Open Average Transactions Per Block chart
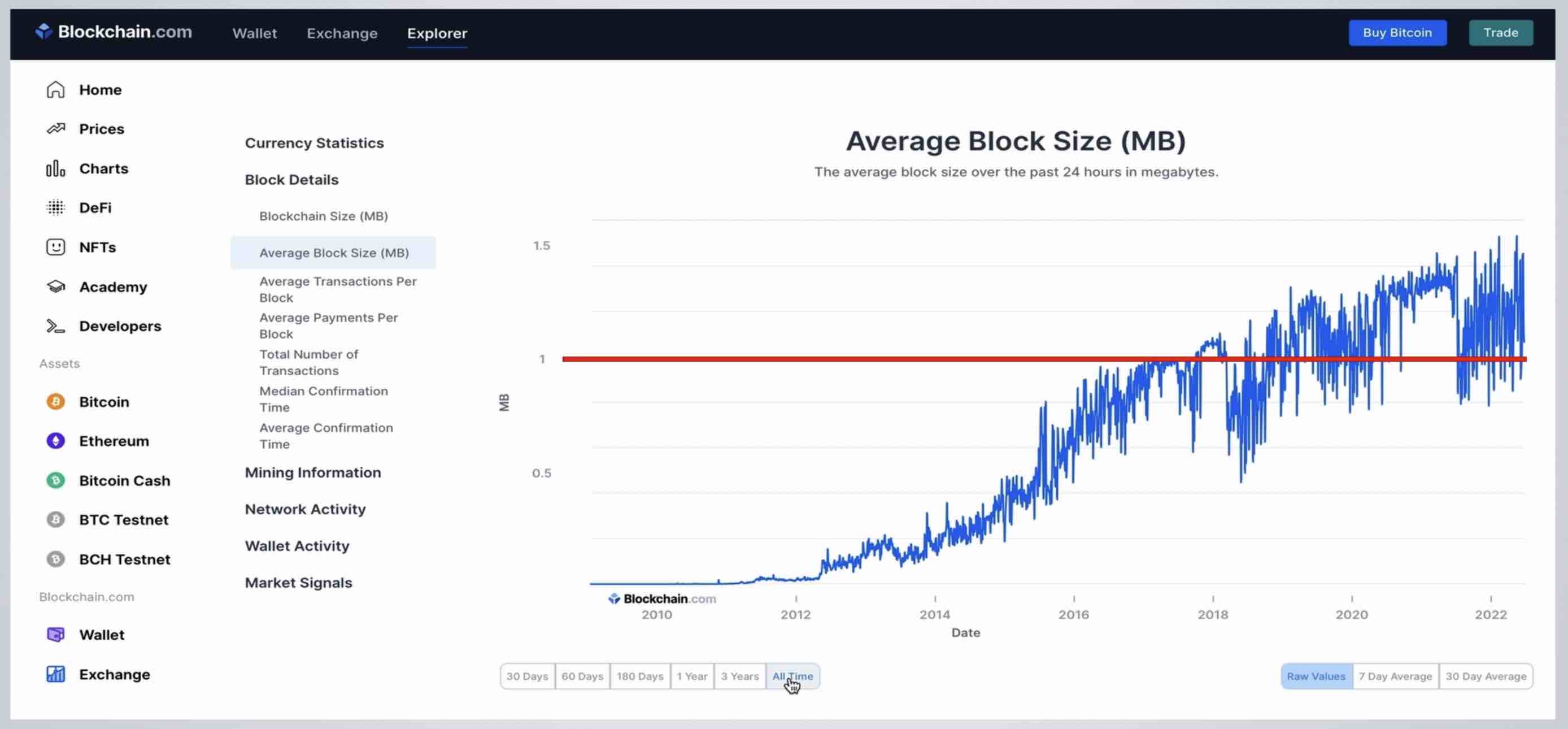The height and width of the screenshot is (729, 1568). (x=338, y=289)
